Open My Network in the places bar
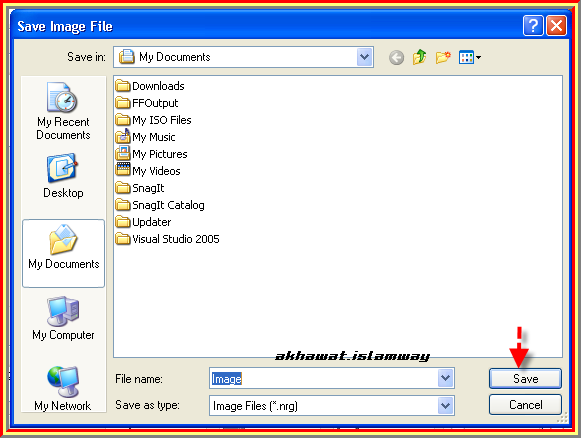The height and width of the screenshot is (438, 581). click(x=63, y=388)
